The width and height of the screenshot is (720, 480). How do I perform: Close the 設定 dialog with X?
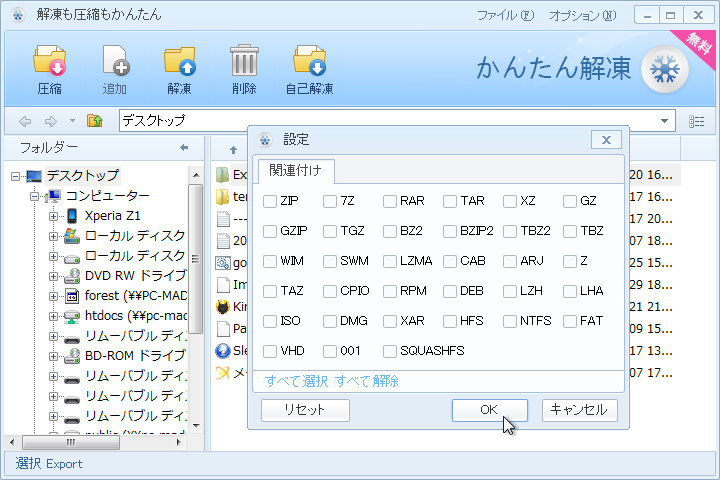coord(606,140)
